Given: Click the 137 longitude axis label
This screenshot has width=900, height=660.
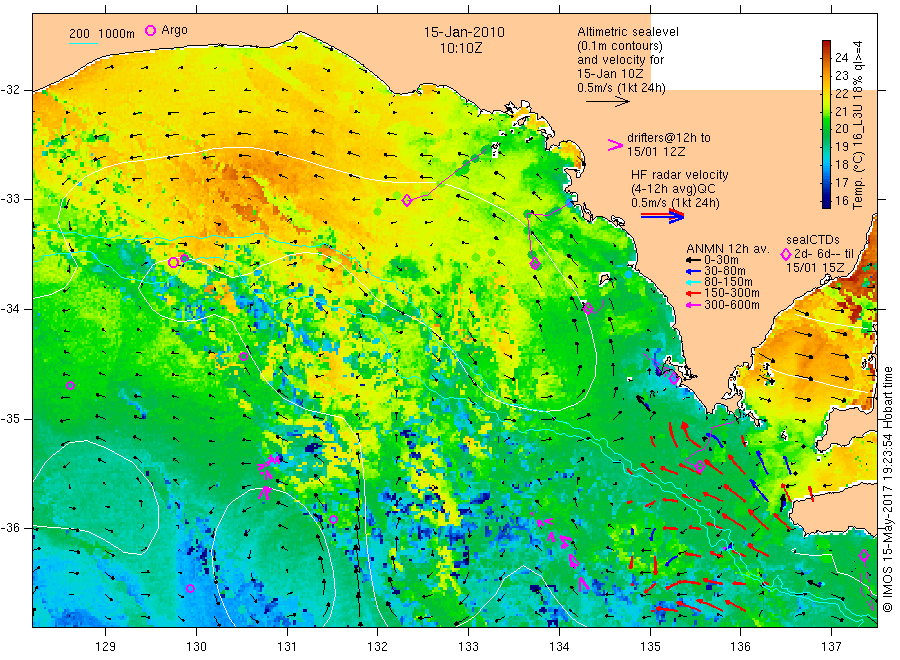Looking at the screenshot, I should click(832, 647).
